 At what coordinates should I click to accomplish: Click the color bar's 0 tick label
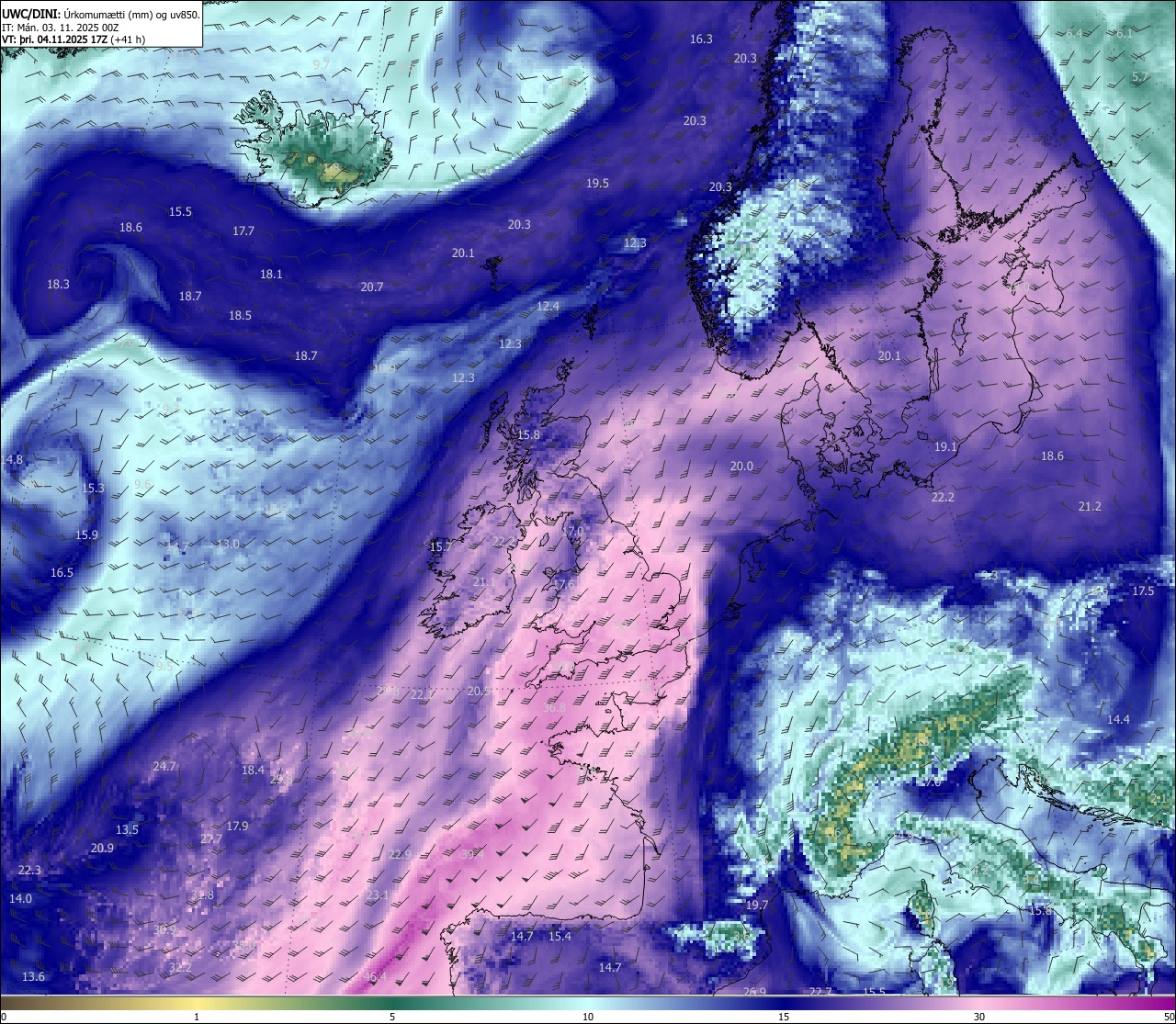click(x=4, y=1017)
